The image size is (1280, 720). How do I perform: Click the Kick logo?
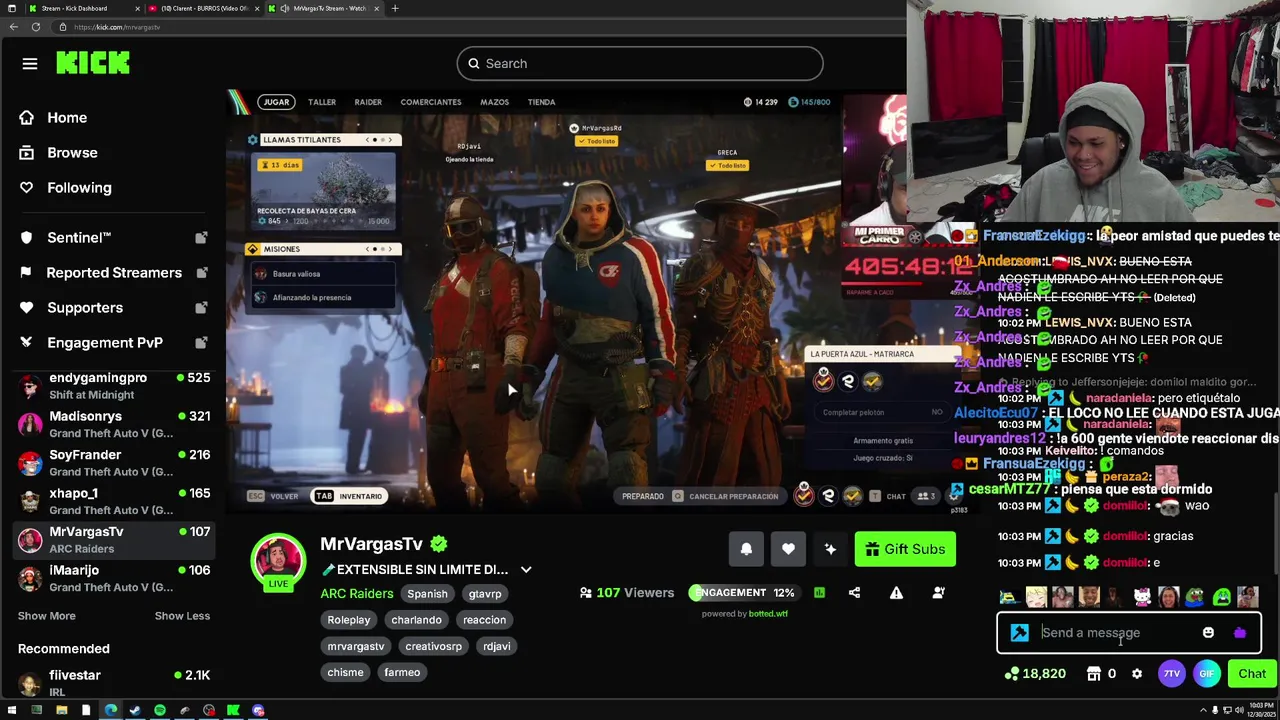point(93,63)
